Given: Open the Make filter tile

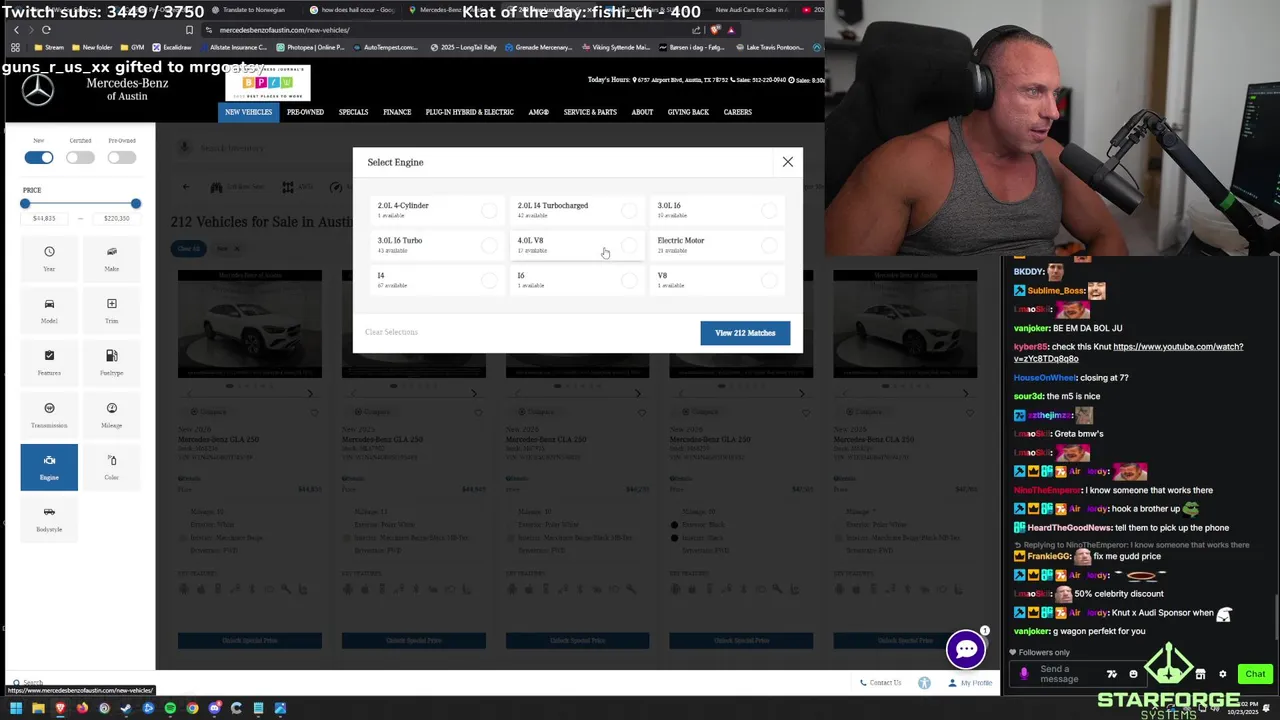Looking at the screenshot, I should pyautogui.click(x=111, y=258).
